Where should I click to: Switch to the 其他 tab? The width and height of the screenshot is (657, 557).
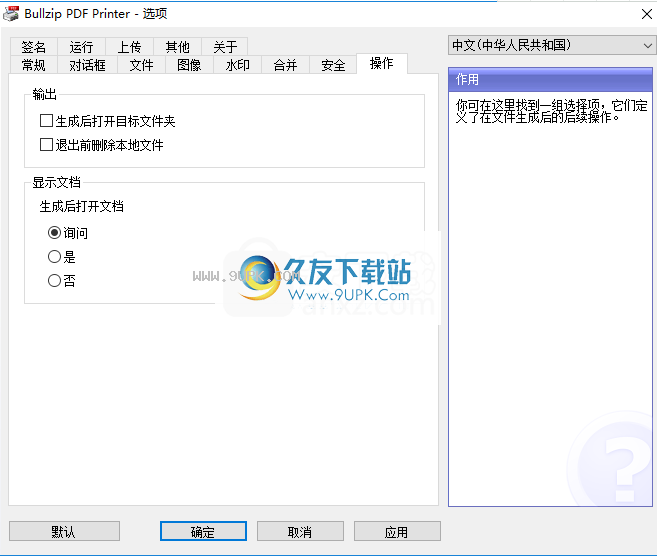click(x=178, y=47)
